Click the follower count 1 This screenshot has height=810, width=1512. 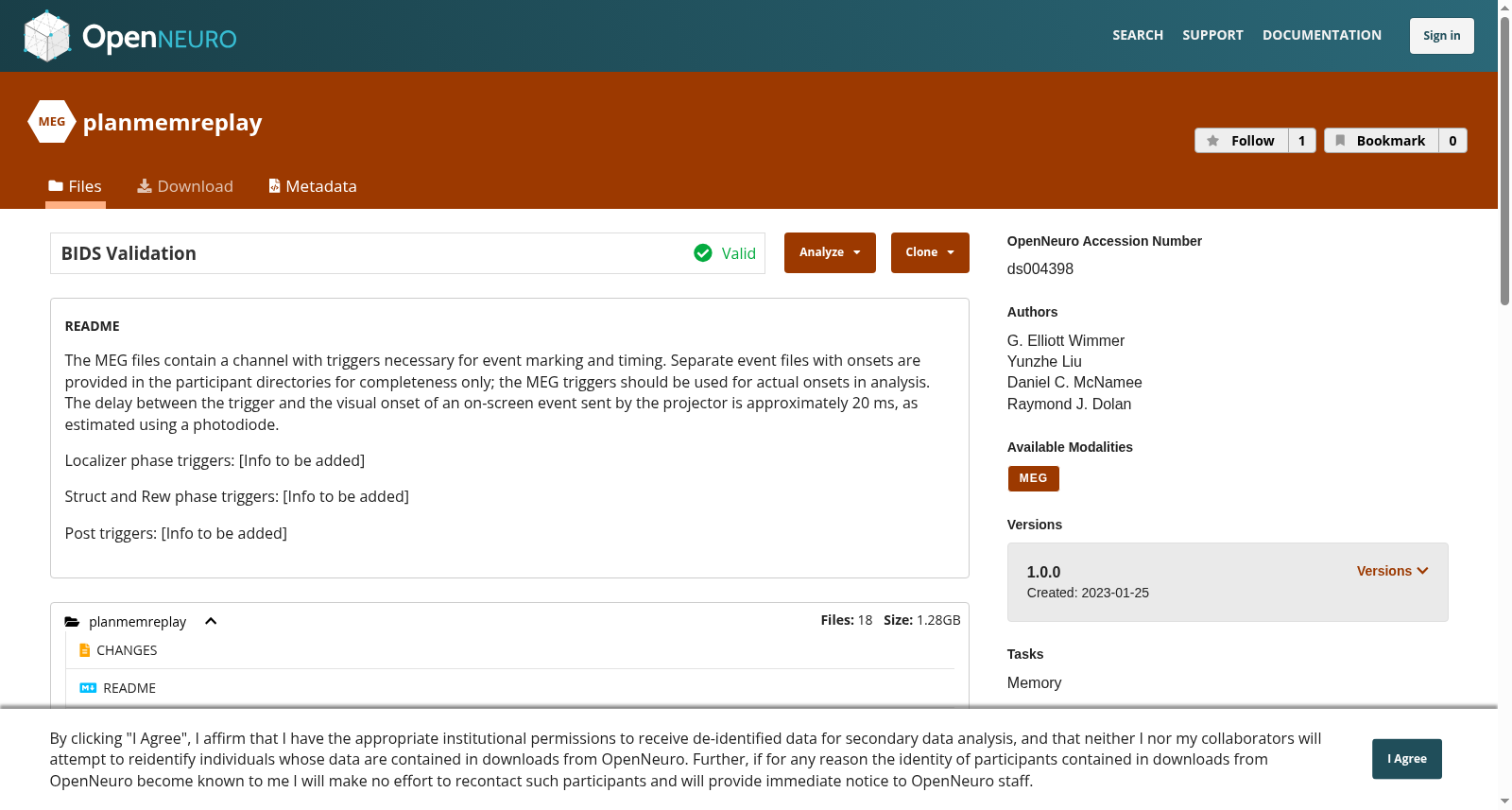[1302, 141]
